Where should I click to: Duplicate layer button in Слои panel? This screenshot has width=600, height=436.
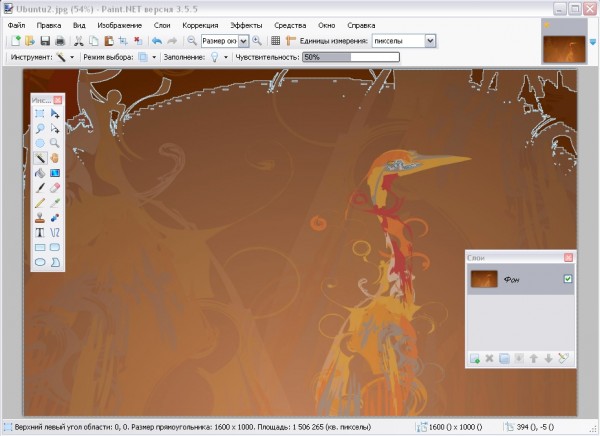pos(504,359)
